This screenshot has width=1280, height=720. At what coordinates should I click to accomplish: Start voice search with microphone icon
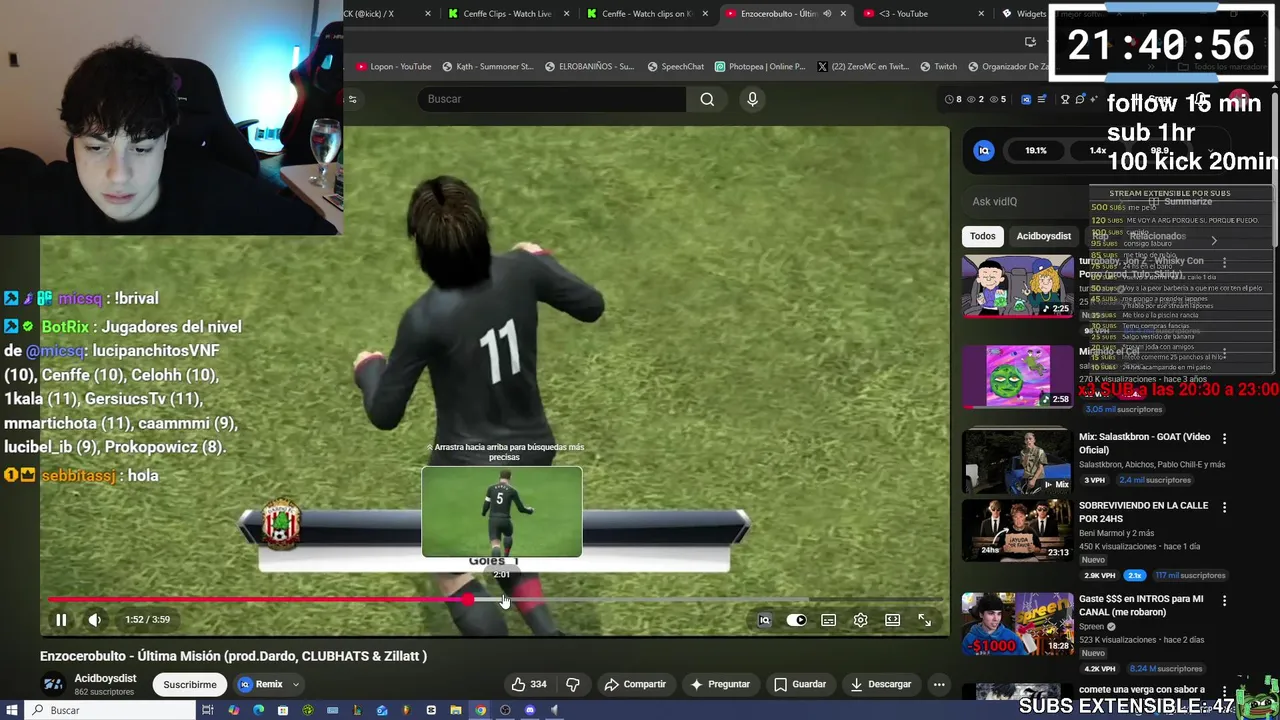point(752,99)
